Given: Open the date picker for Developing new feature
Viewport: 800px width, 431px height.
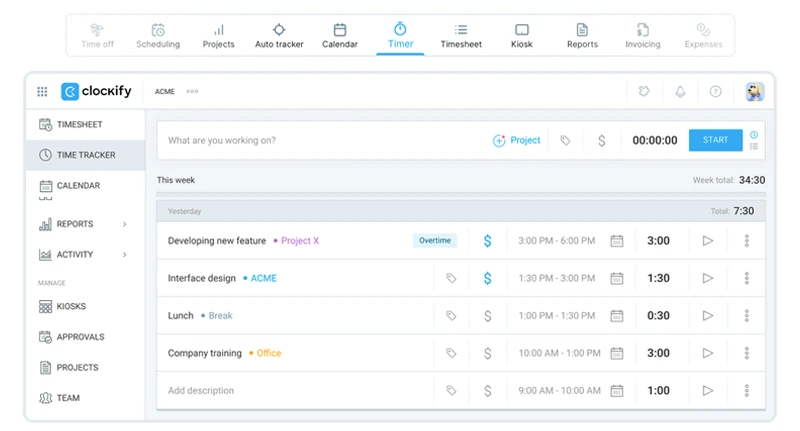Looking at the screenshot, I should tap(617, 241).
